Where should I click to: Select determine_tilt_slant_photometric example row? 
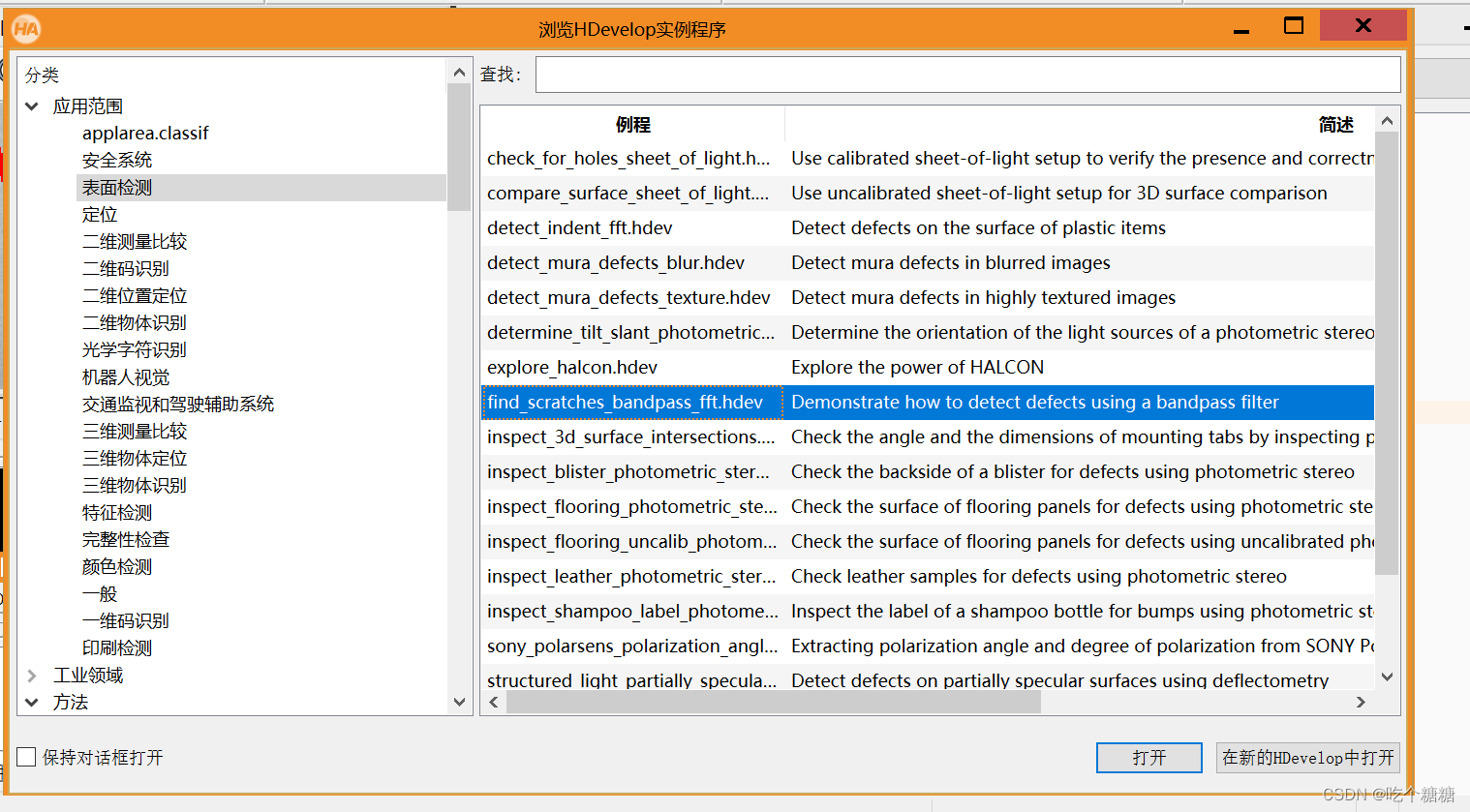click(928, 333)
